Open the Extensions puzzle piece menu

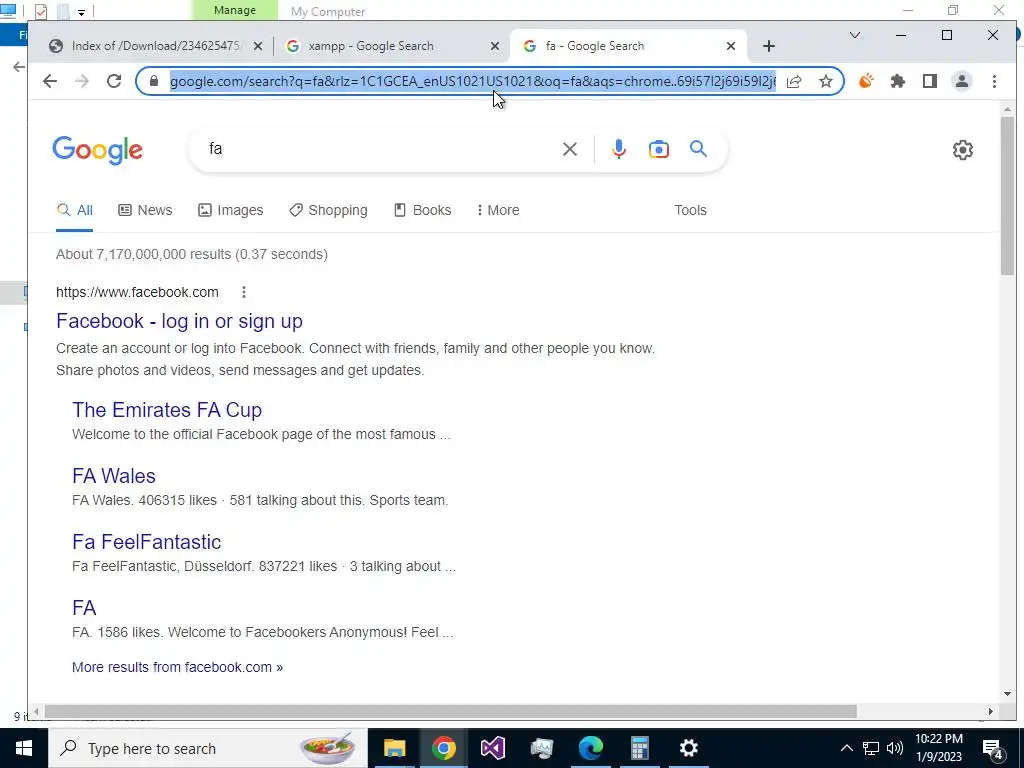(x=898, y=81)
